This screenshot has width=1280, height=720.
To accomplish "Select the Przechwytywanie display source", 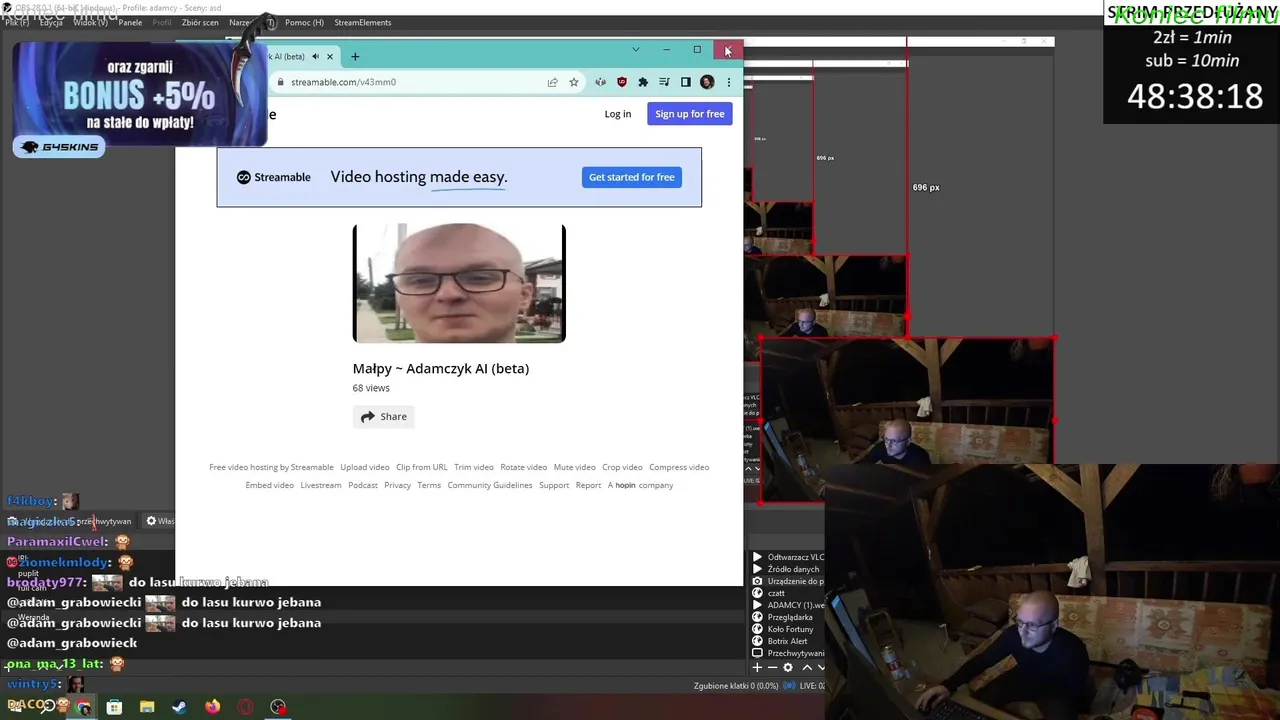I will [787, 653].
